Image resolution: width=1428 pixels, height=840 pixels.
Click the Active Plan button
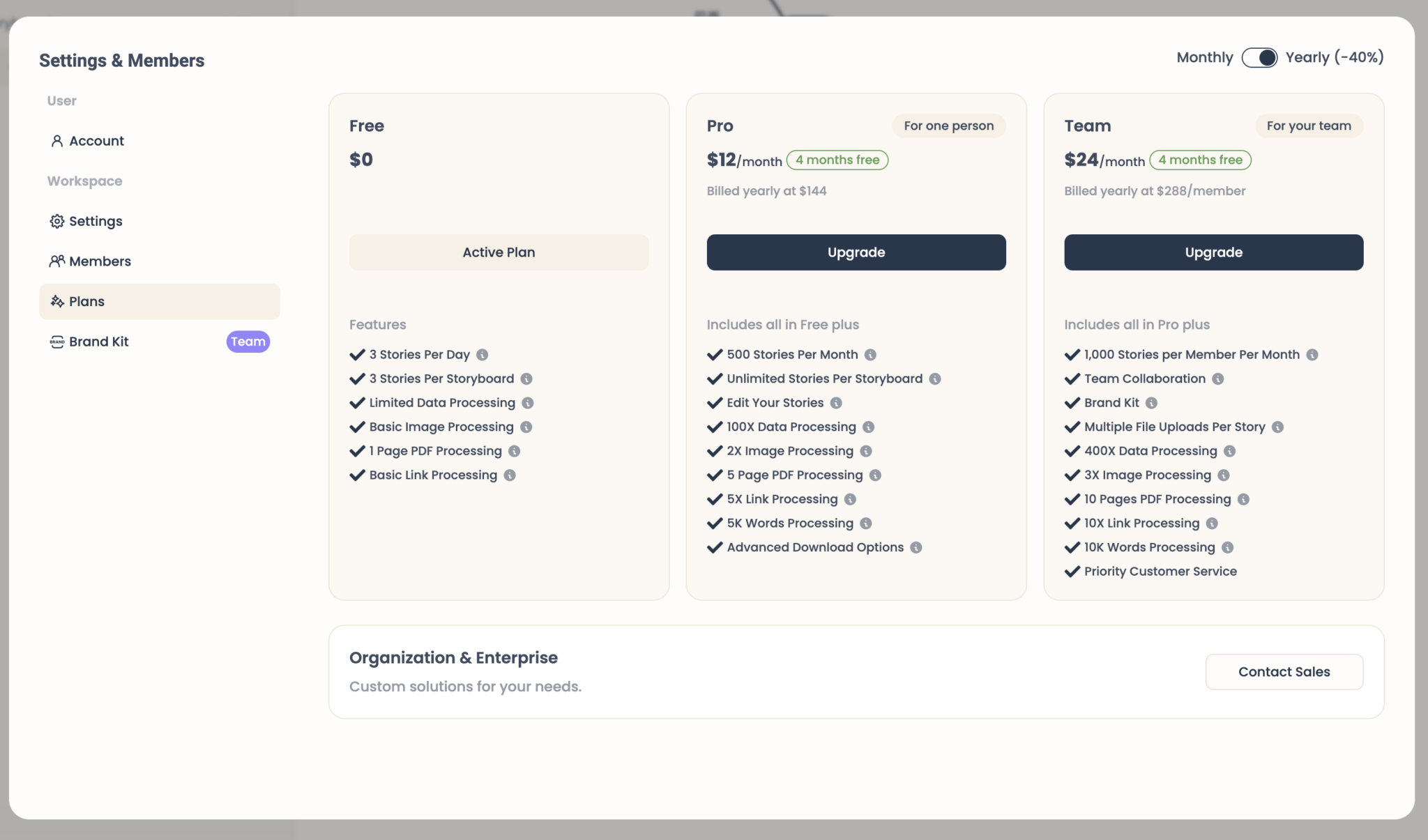[499, 252]
